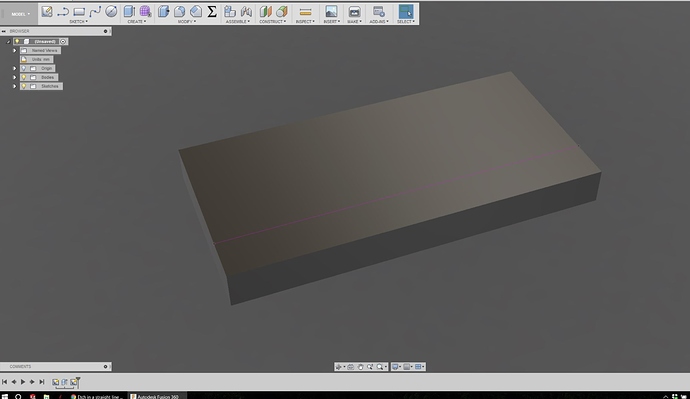The image size is (690, 399).
Task: Toggle Sketches visibility light bulb
Action: point(24,86)
